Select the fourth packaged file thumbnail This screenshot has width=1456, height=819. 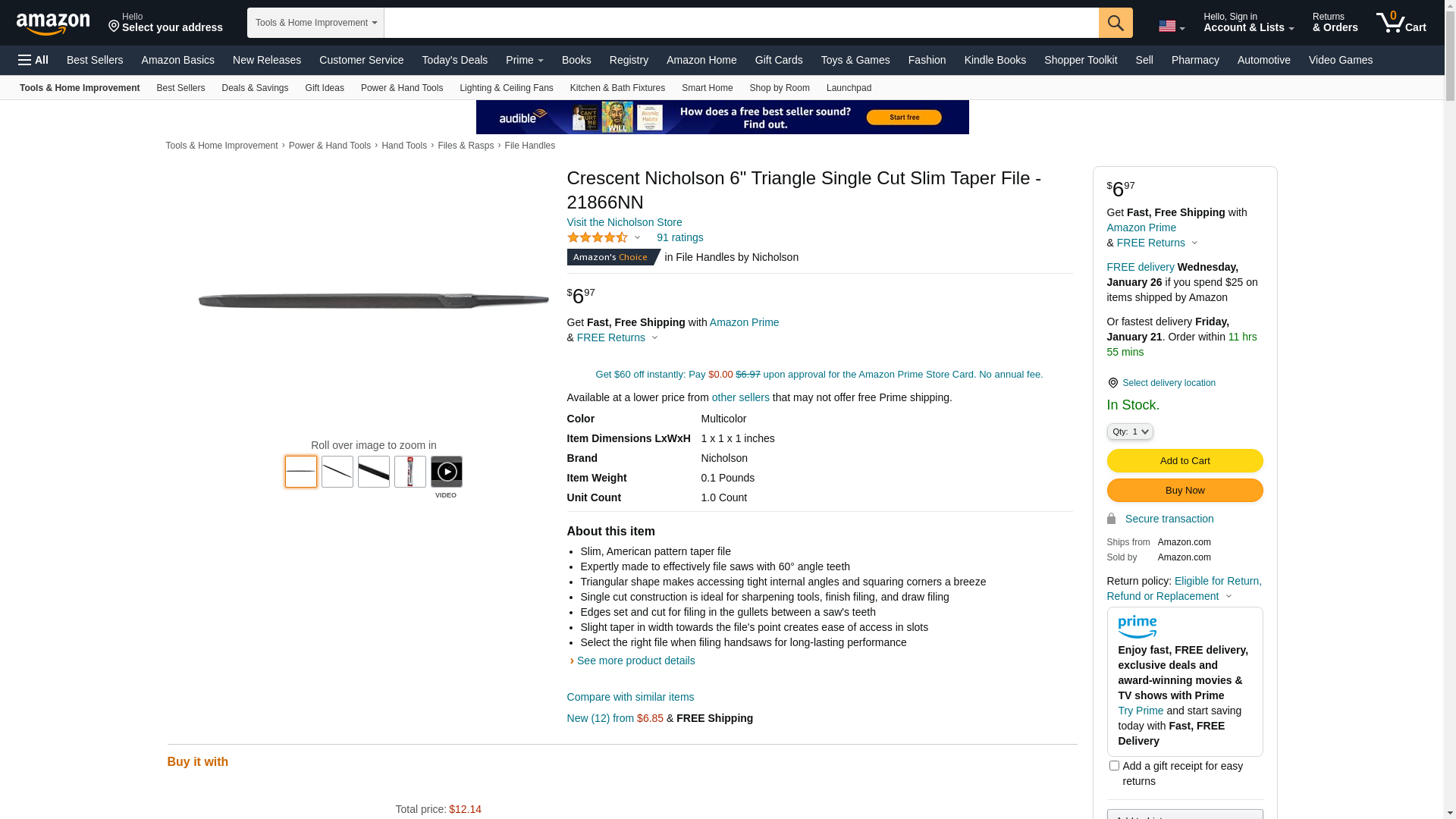(410, 472)
